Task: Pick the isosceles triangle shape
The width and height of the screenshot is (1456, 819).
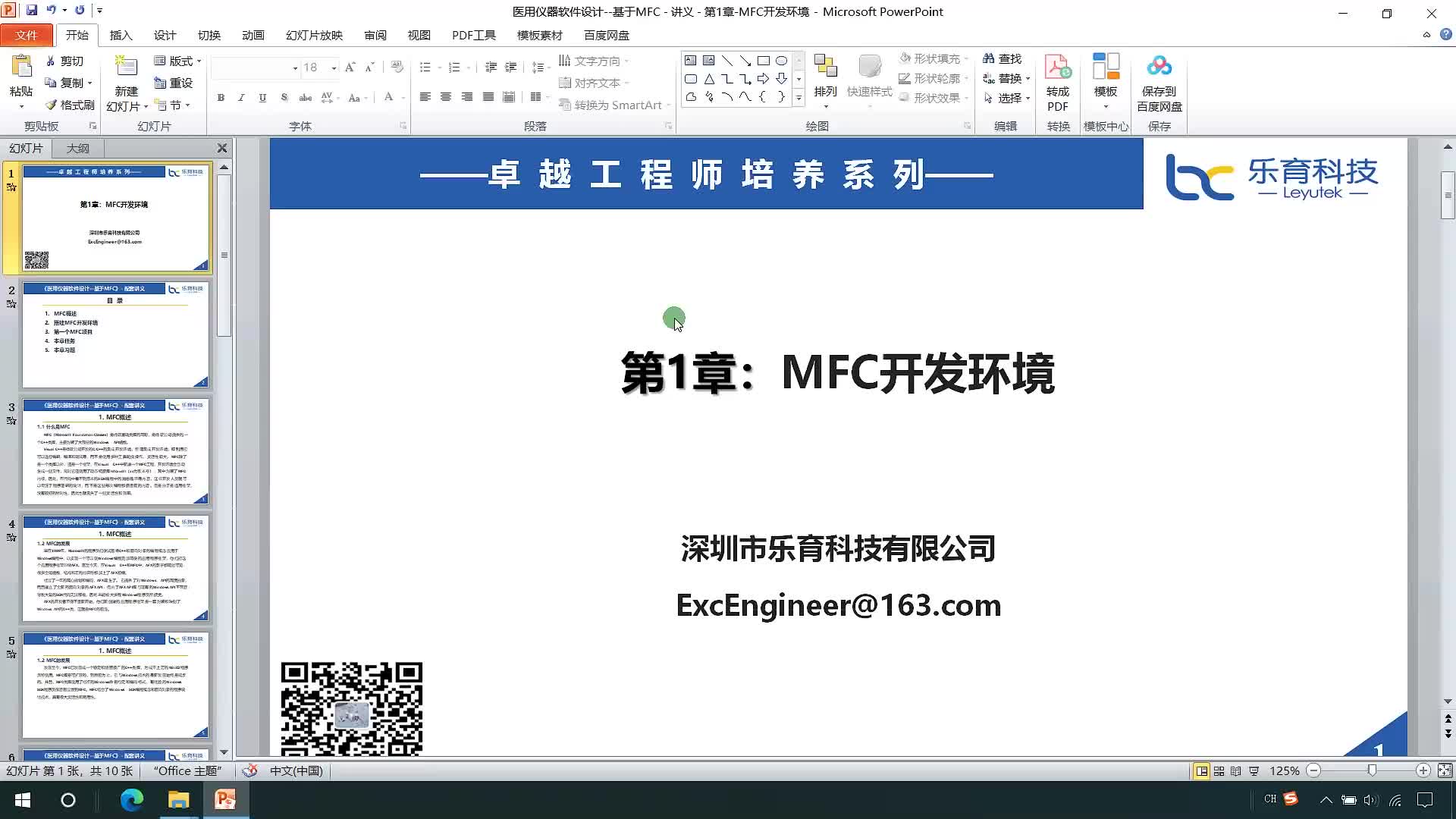Action: click(x=709, y=79)
